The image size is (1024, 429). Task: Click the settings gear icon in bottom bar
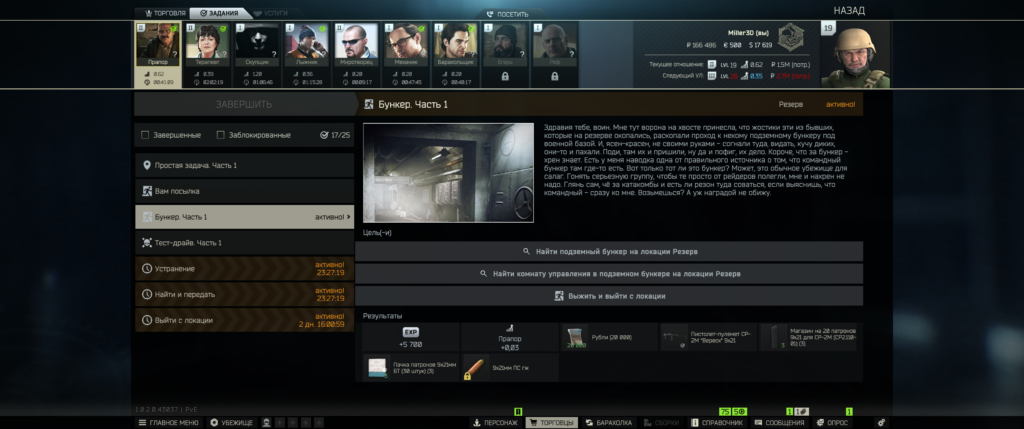tap(881, 423)
